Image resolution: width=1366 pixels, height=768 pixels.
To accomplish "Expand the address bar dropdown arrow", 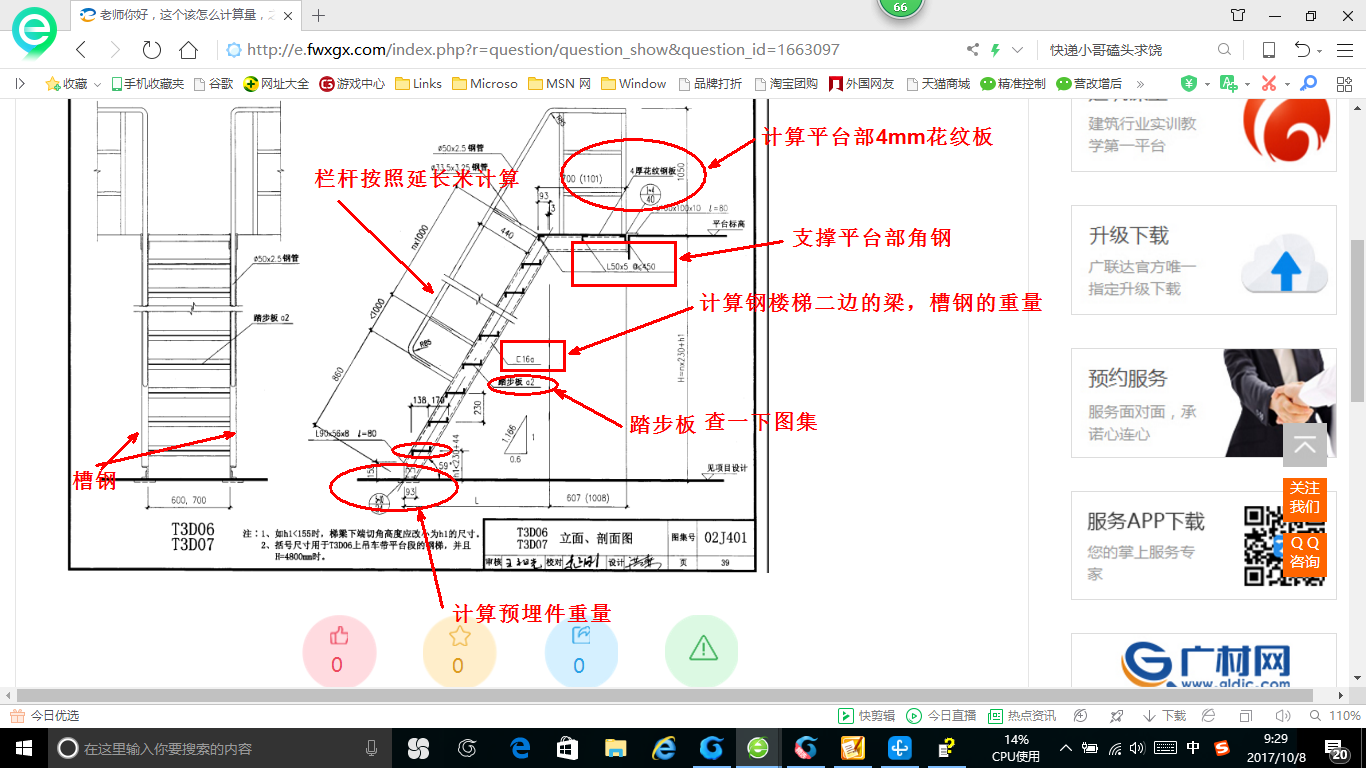I will click(1018, 50).
